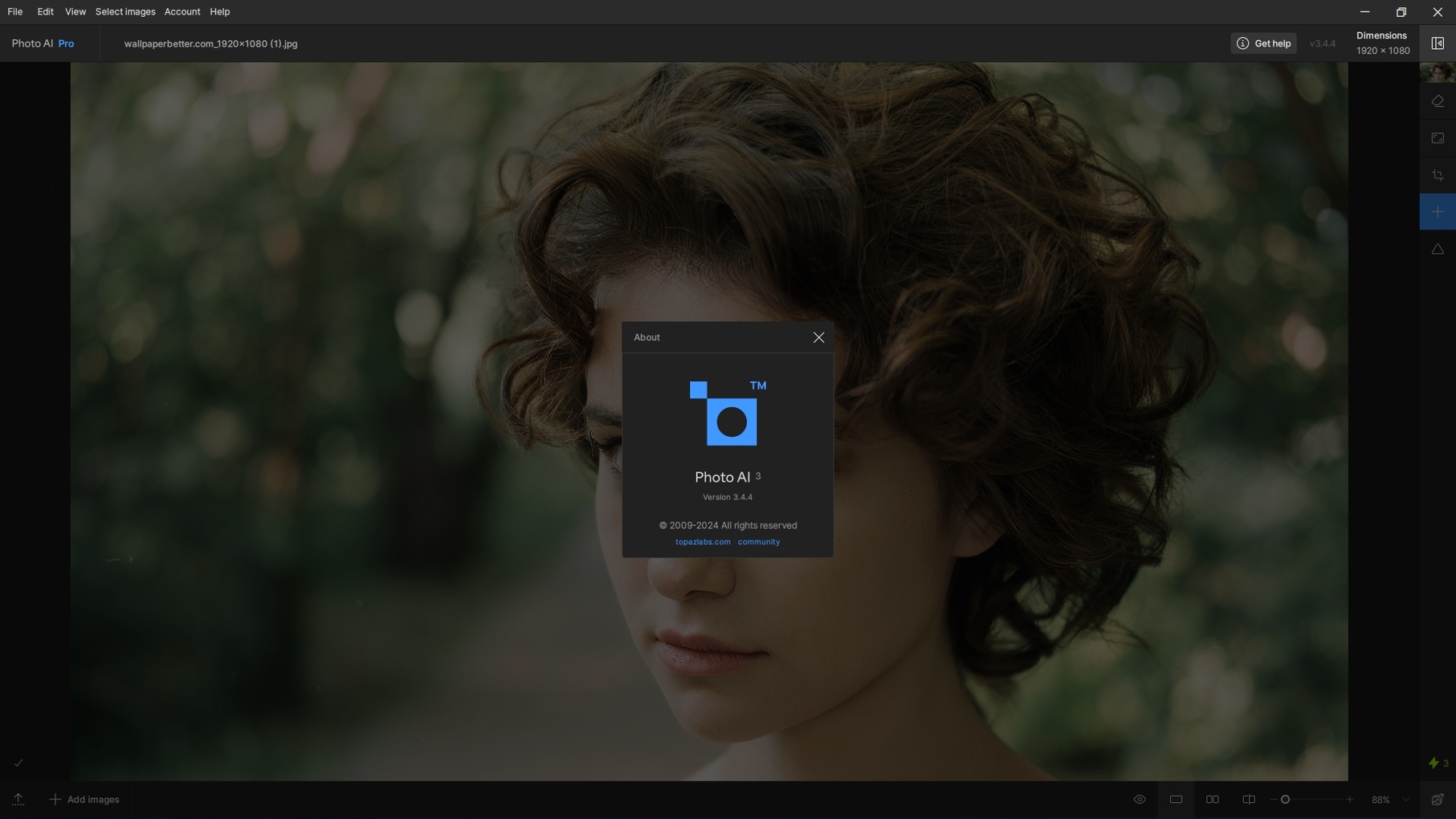Open the Account menu

point(182,12)
